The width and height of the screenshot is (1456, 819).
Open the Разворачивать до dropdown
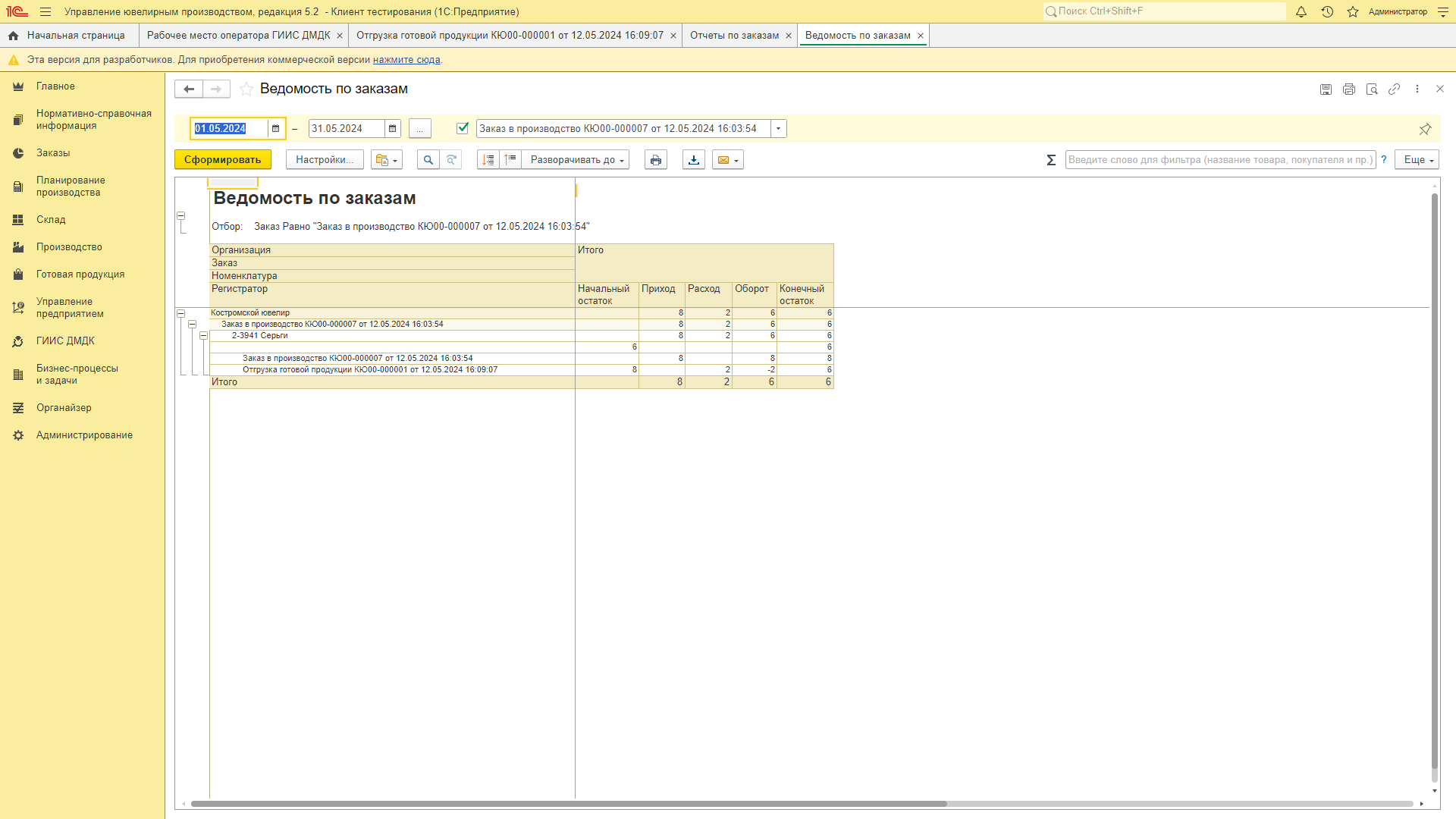click(x=576, y=160)
